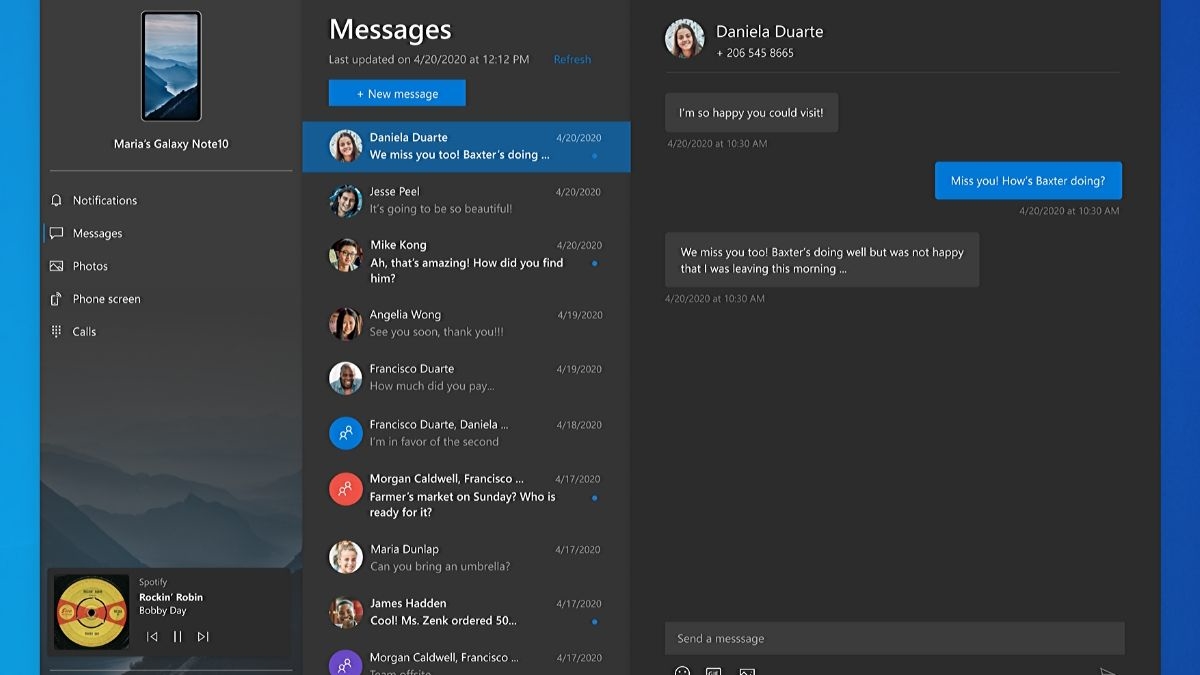Image resolution: width=1200 pixels, height=675 pixels.
Task: Click the Send a message input field
Action: pos(894,639)
